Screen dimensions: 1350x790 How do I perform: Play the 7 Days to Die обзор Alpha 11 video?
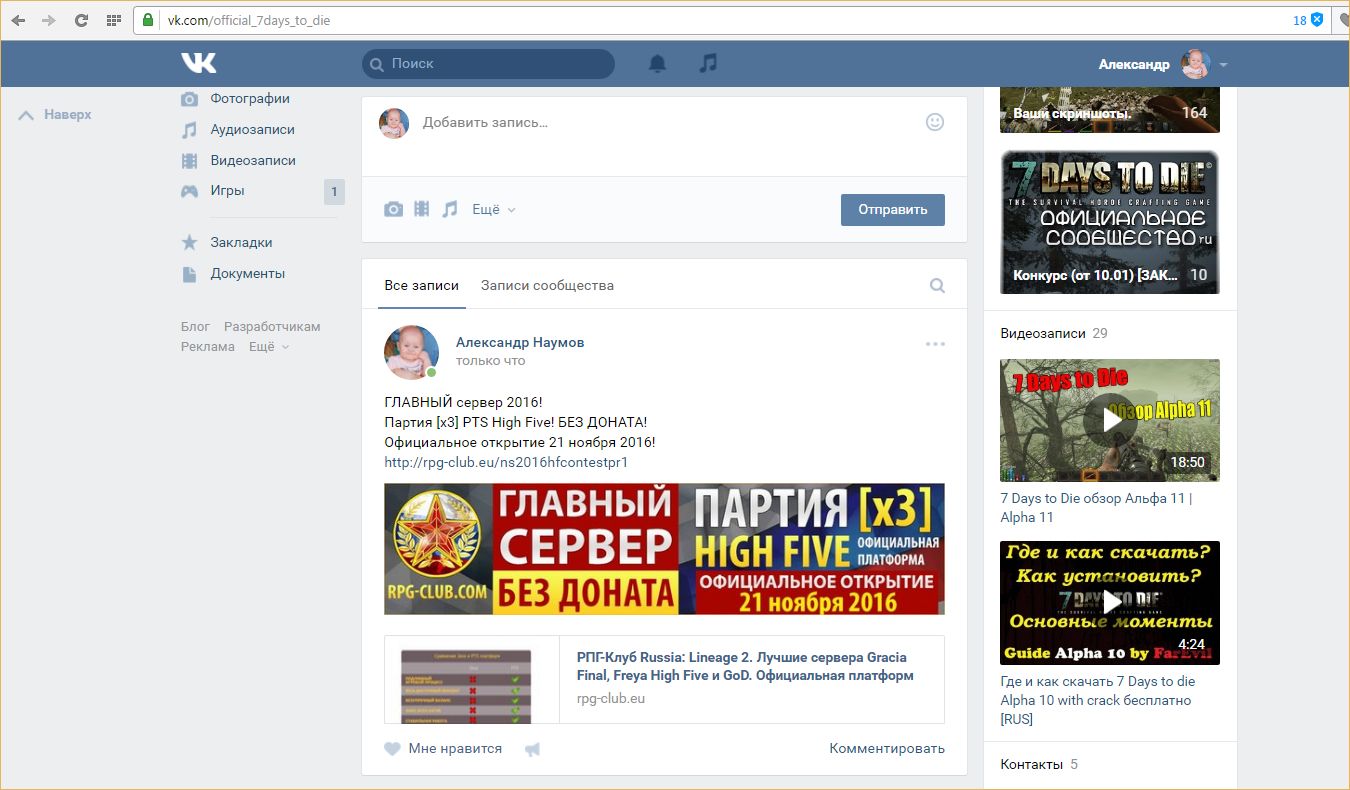[1110, 420]
